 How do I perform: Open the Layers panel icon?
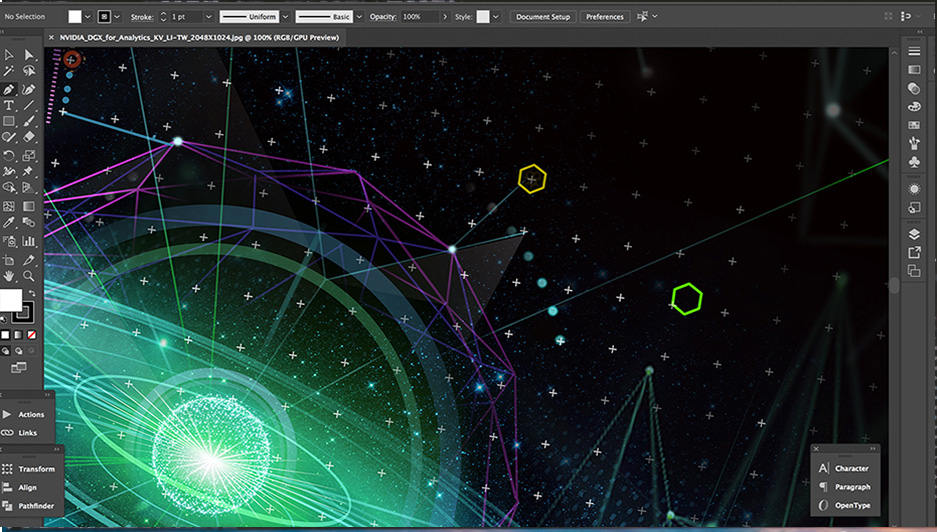[x=914, y=234]
